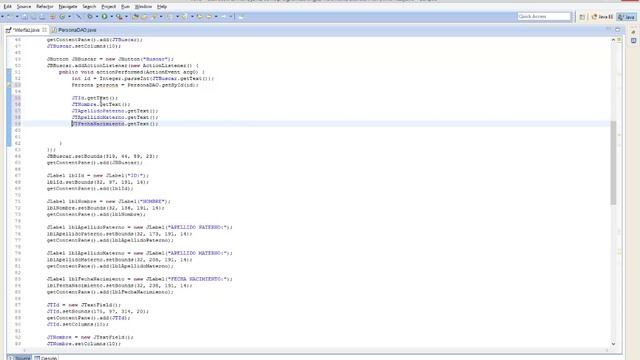Click the Forward navigation arrow icon
Screen dimensions: 640x360
click(x=224, y=17)
